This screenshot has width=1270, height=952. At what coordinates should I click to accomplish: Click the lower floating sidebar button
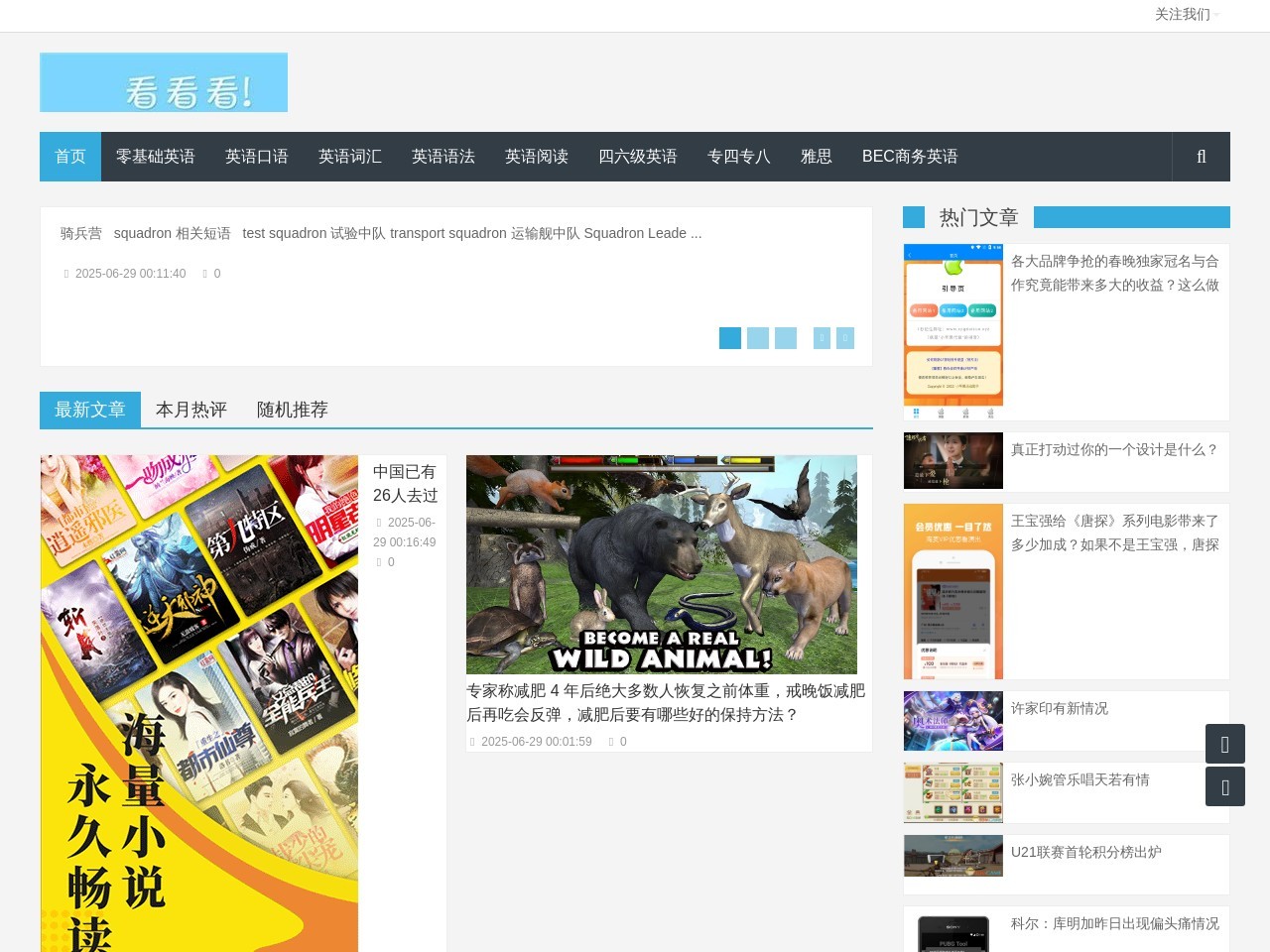(1225, 785)
